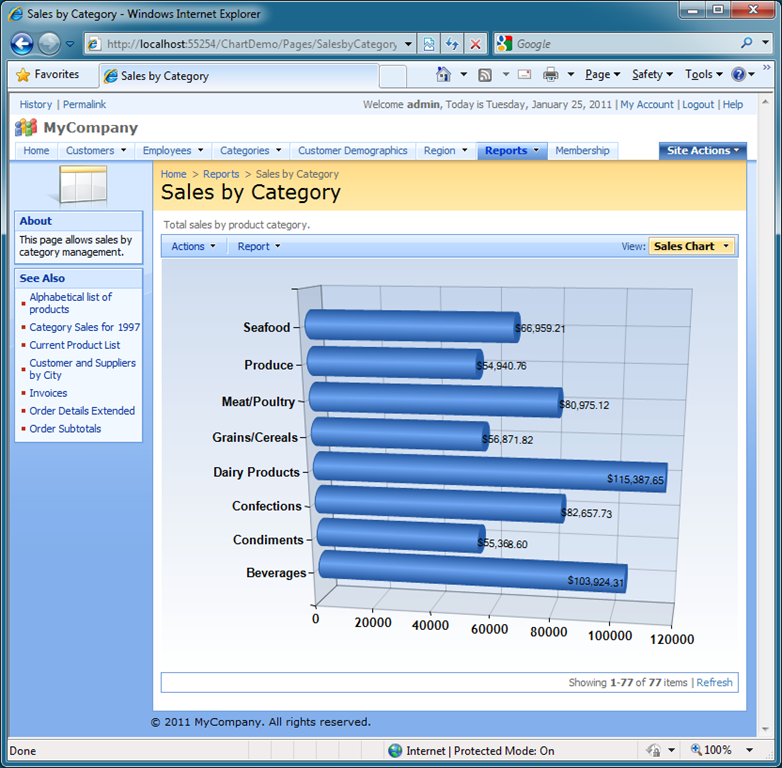The width and height of the screenshot is (782, 768).
Task: Click the Stop loading red X icon
Action: coord(475,44)
